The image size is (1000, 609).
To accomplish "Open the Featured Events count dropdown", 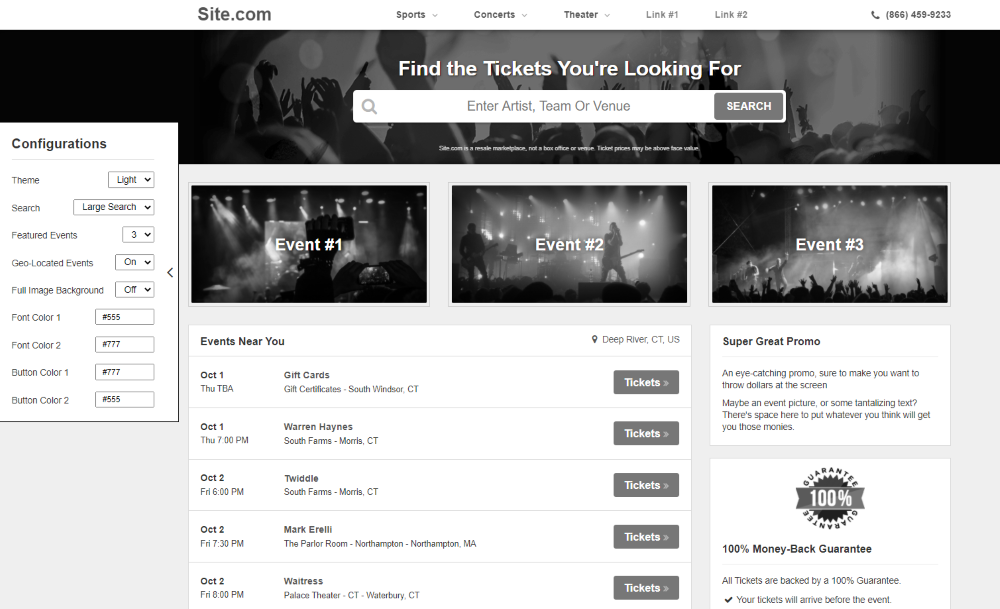I will (138, 235).
